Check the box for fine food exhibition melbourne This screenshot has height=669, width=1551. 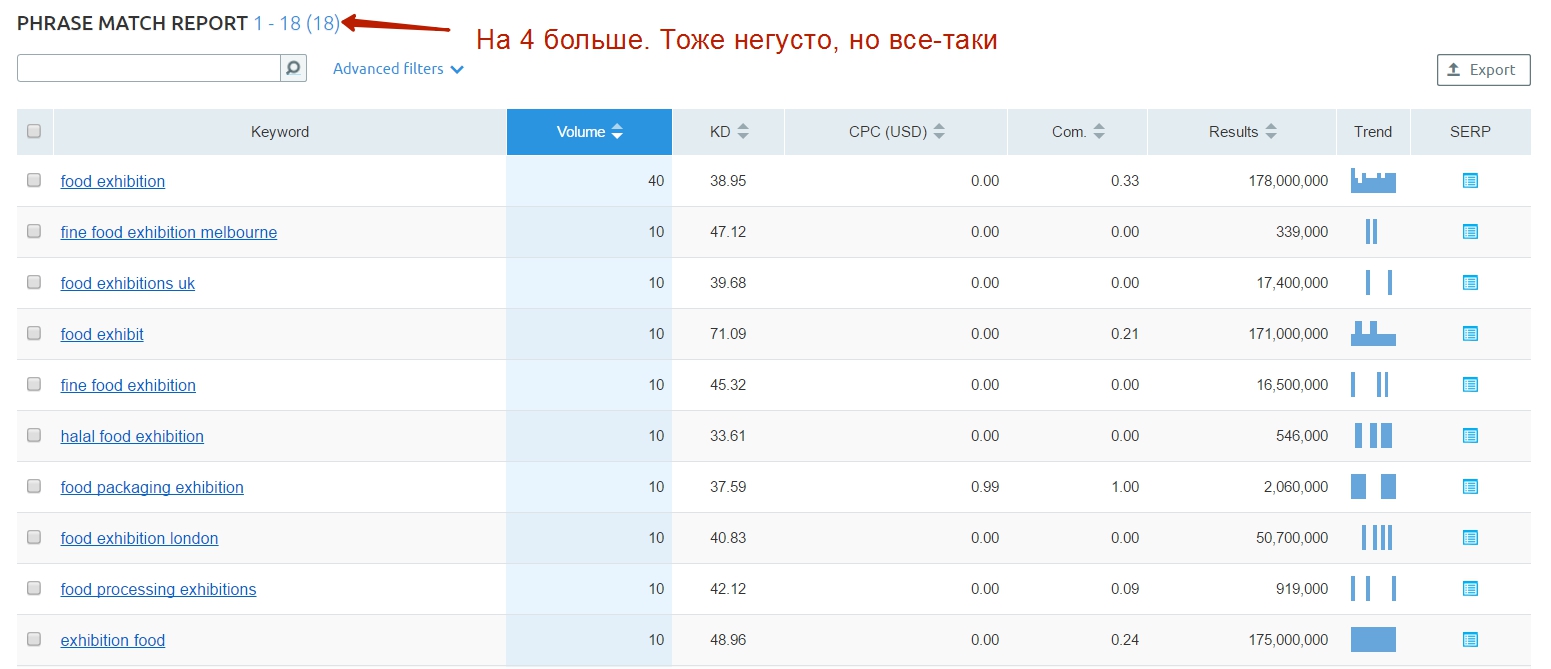[34, 232]
